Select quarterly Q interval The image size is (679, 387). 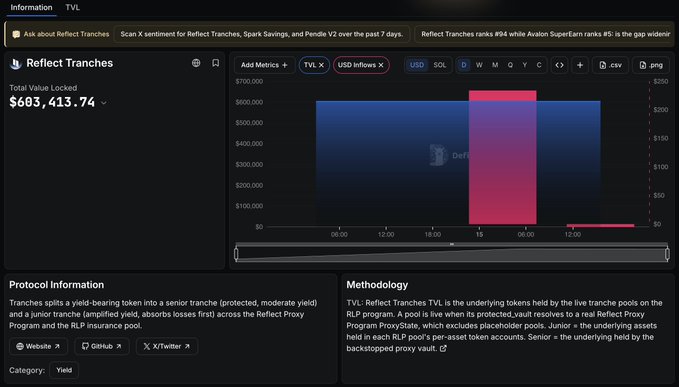point(510,65)
